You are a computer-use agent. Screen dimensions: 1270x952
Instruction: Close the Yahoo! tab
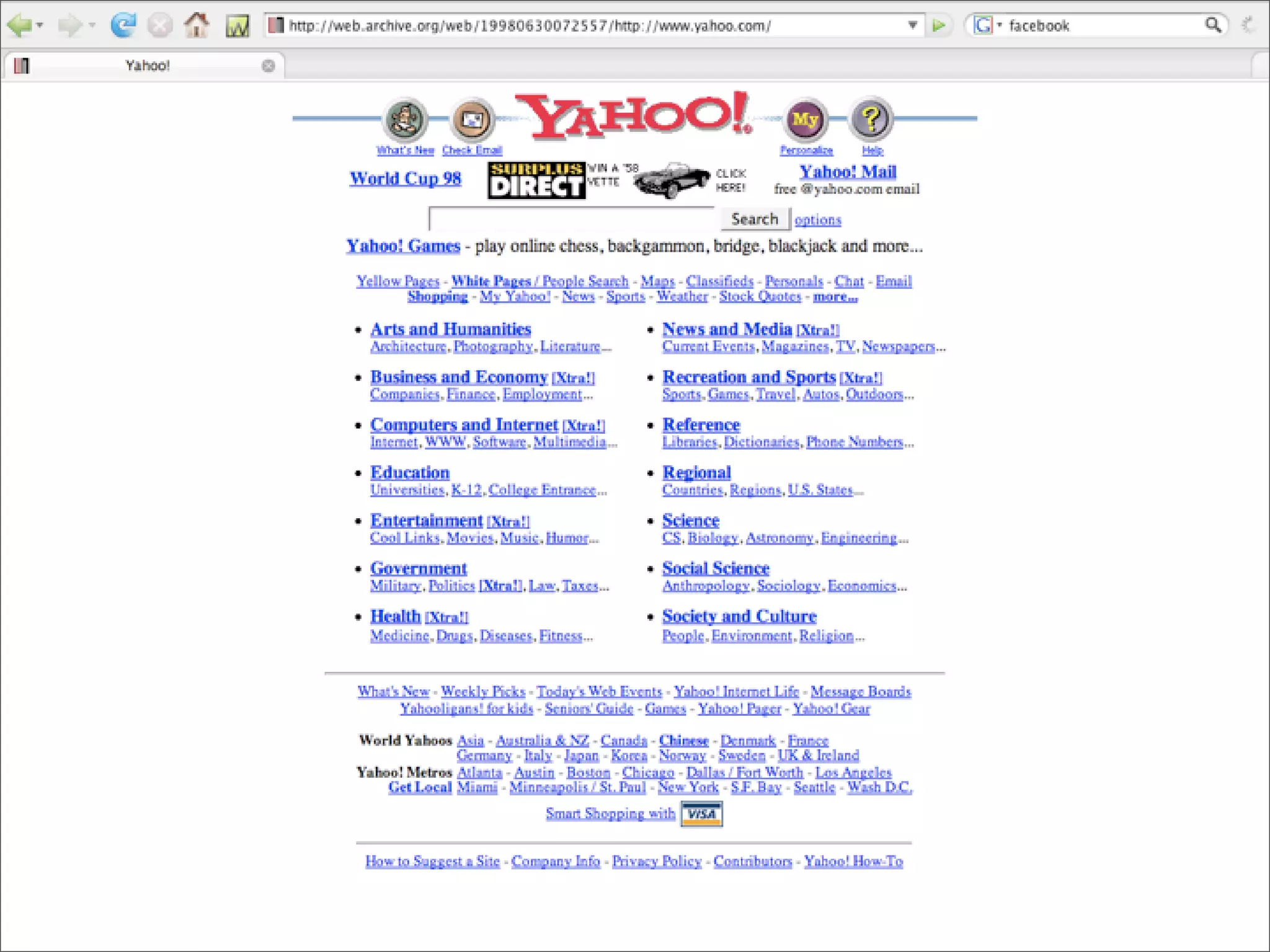[x=268, y=66]
